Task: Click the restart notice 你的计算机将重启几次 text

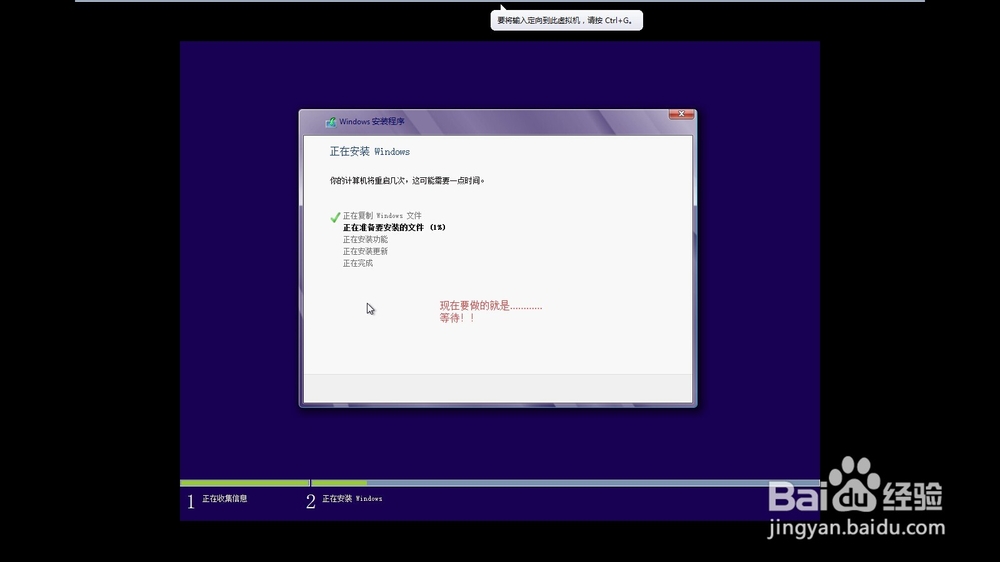Action: (407, 181)
